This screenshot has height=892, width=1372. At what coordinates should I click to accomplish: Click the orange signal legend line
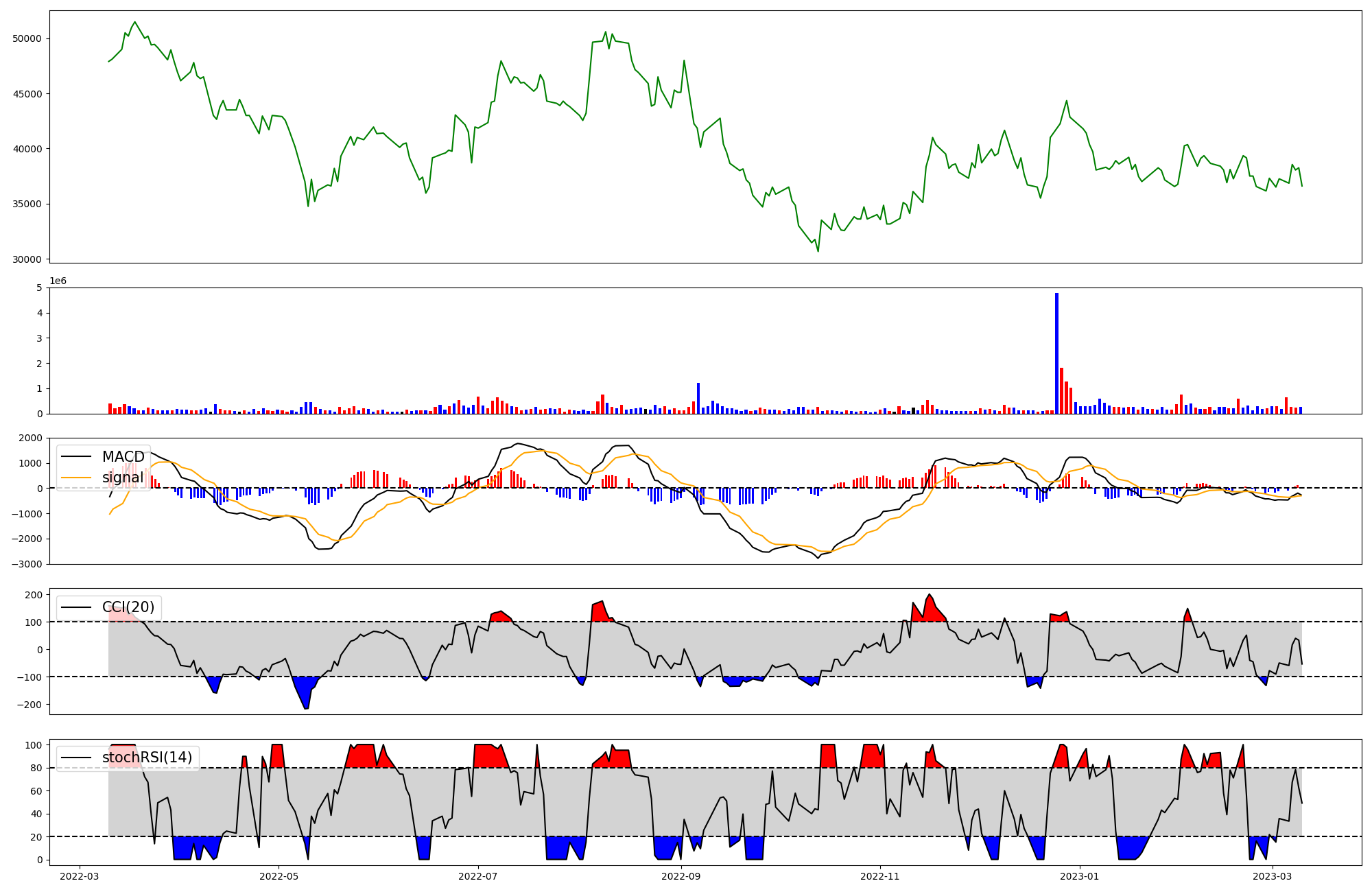78,478
